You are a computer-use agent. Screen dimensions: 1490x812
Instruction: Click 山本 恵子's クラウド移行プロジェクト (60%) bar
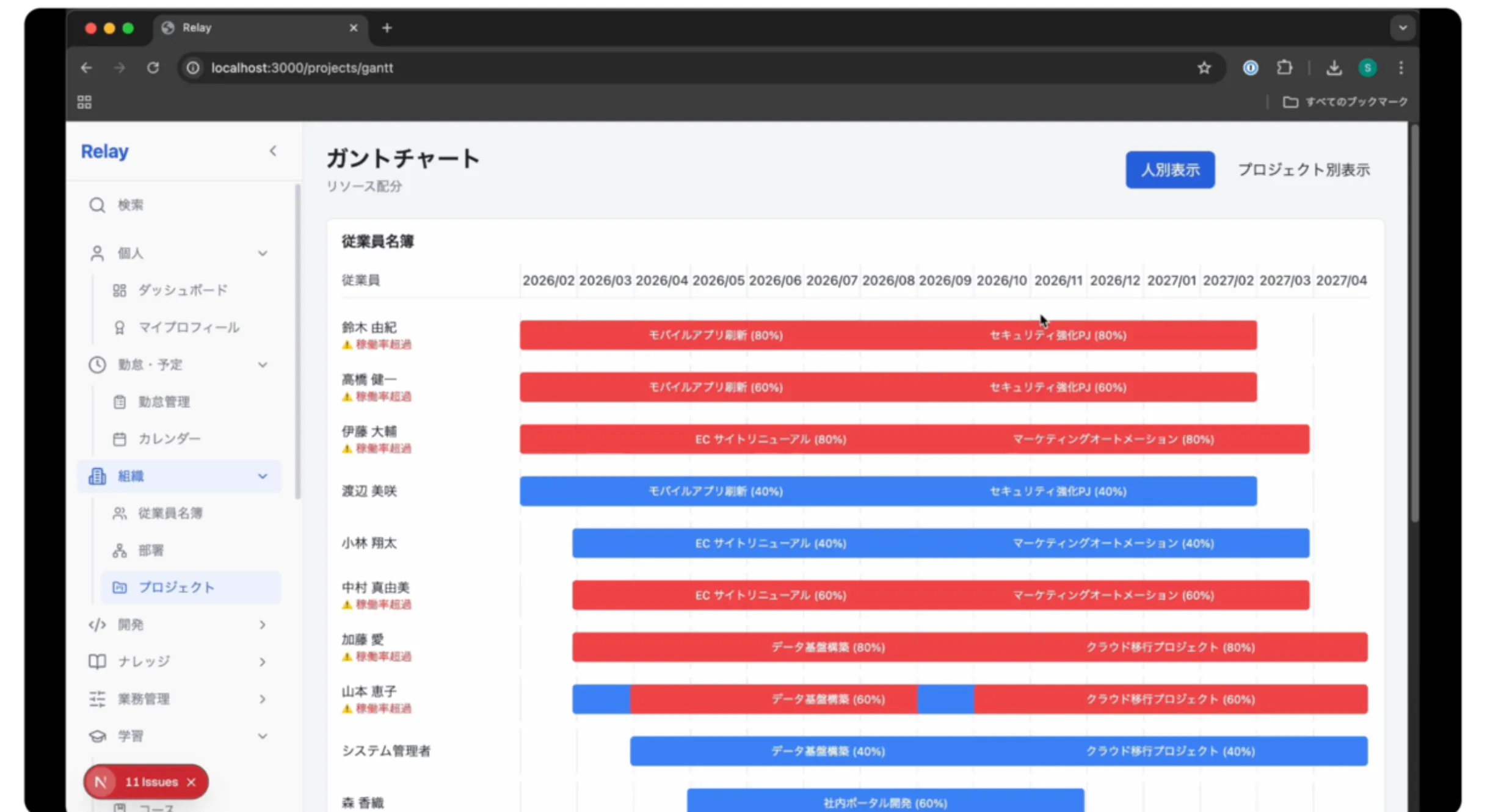pos(1171,699)
